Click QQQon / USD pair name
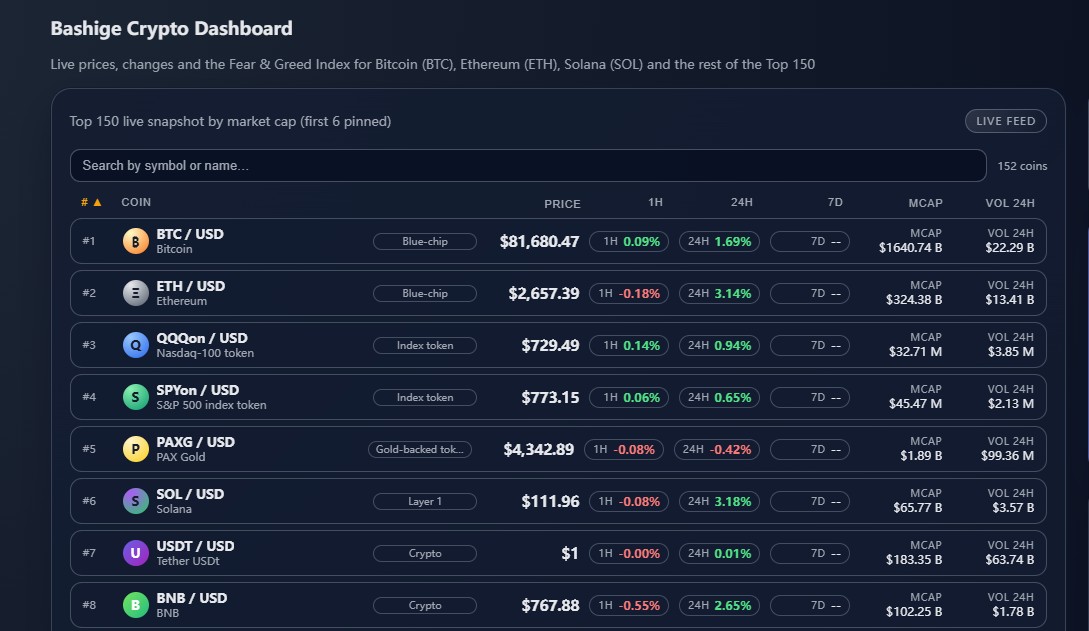This screenshot has width=1089, height=631. (201, 338)
